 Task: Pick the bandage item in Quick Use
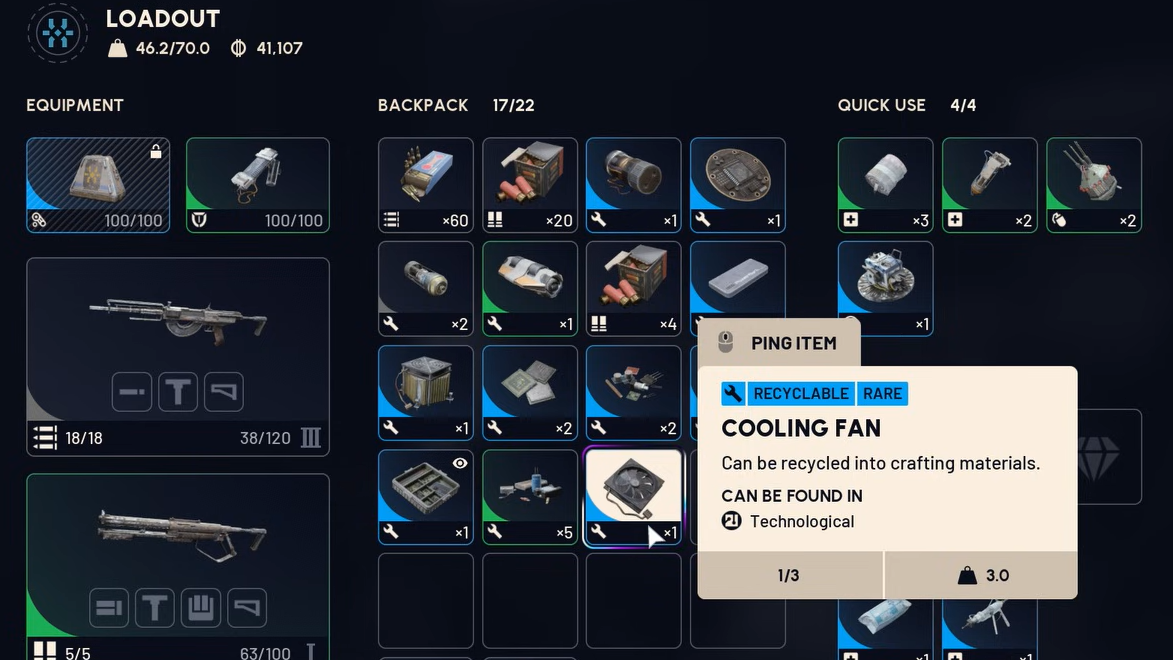[x=886, y=185]
